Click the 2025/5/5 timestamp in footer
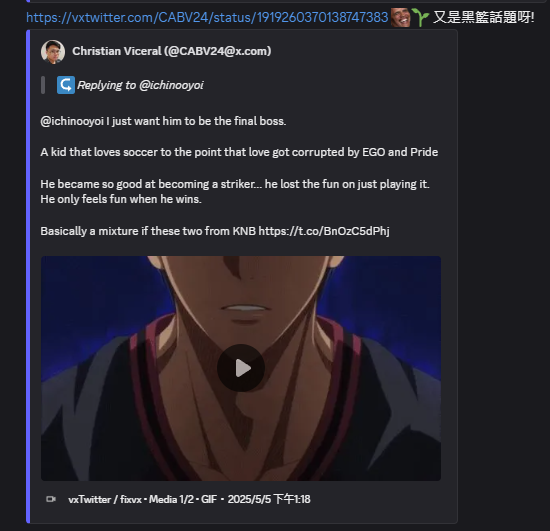This screenshot has height=531, width=550. 269,499
